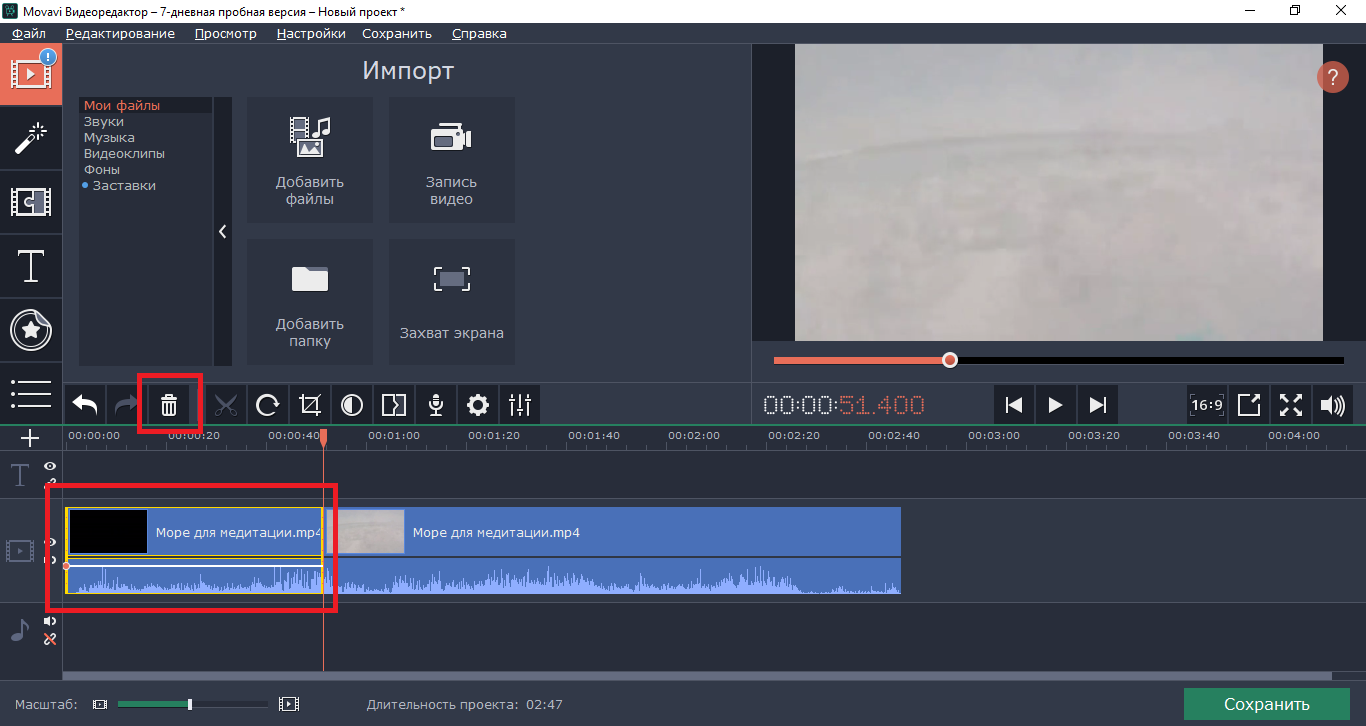Select the scissors split tool

(226, 405)
